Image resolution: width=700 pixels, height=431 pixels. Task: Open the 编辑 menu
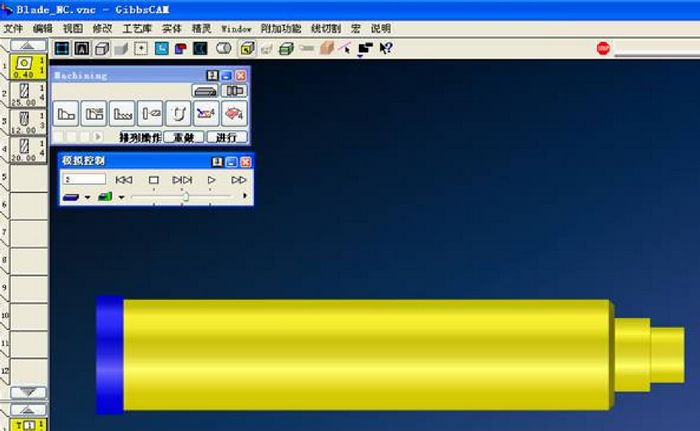click(x=43, y=29)
